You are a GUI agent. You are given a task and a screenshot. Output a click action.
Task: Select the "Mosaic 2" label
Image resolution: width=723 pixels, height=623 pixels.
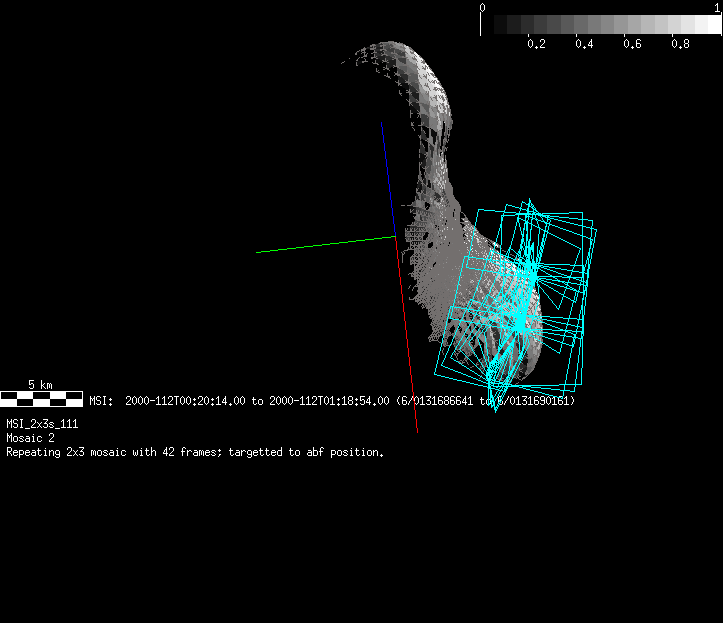click(30, 438)
